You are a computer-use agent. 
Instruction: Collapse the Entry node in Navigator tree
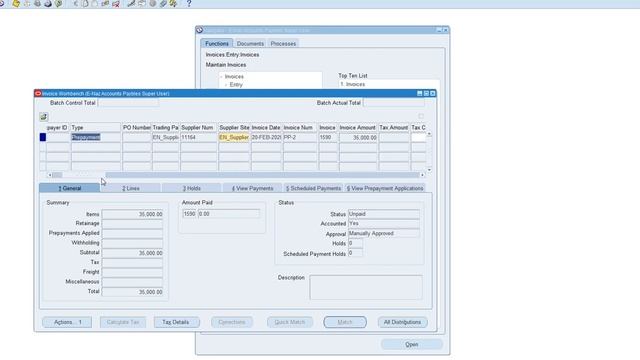pyautogui.click(x=226, y=85)
